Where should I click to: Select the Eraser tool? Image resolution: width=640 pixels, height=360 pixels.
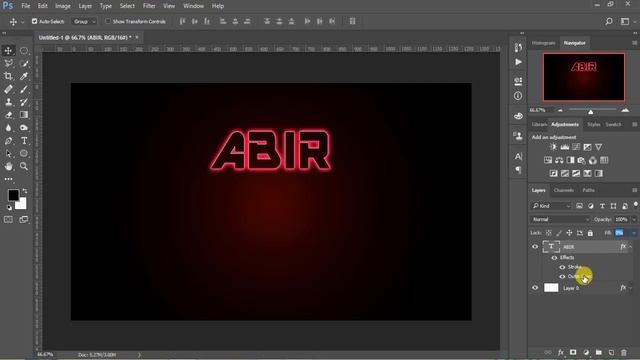(8, 115)
